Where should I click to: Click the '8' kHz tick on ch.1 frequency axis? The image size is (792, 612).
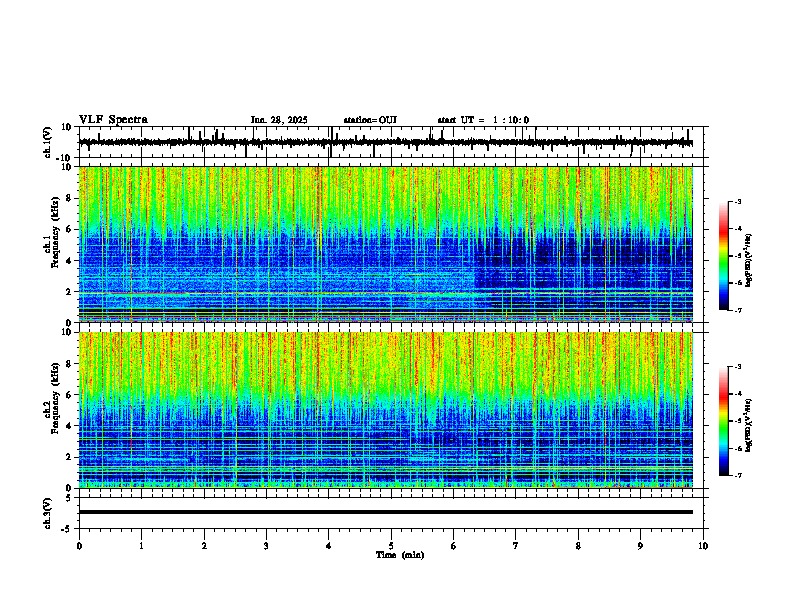coord(70,198)
